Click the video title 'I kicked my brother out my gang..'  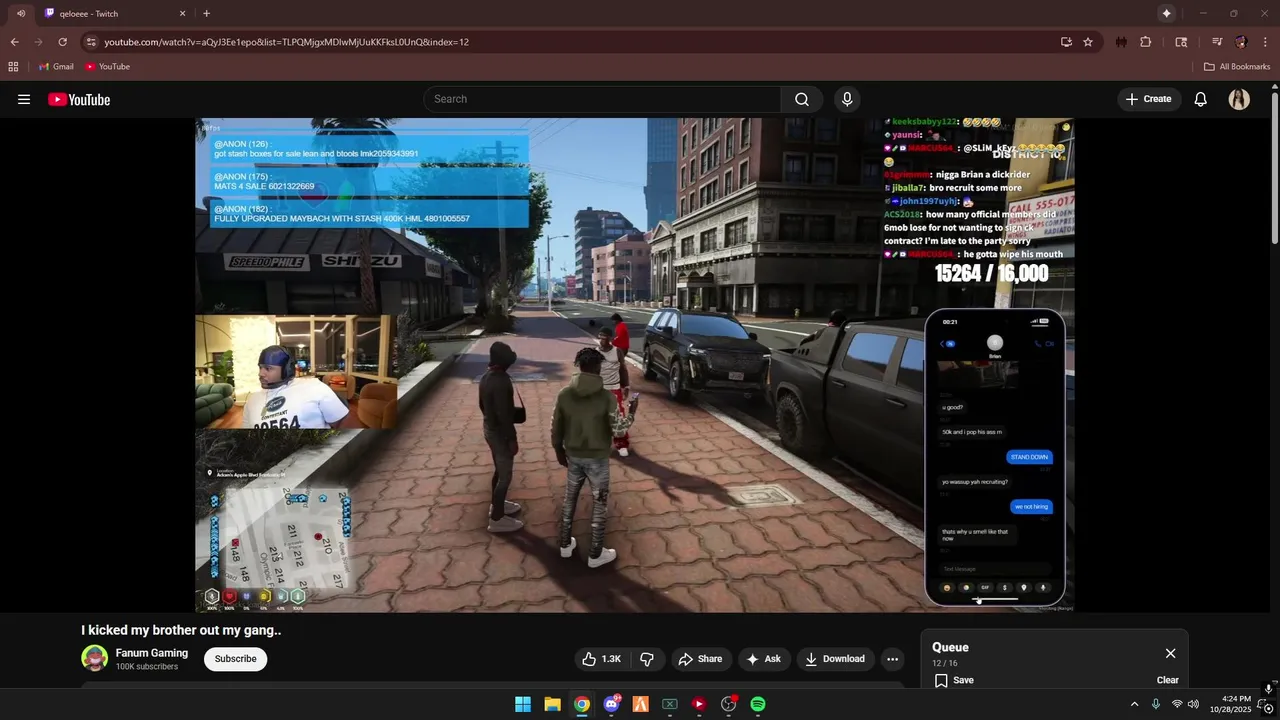pyautogui.click(x=181, y=630)
